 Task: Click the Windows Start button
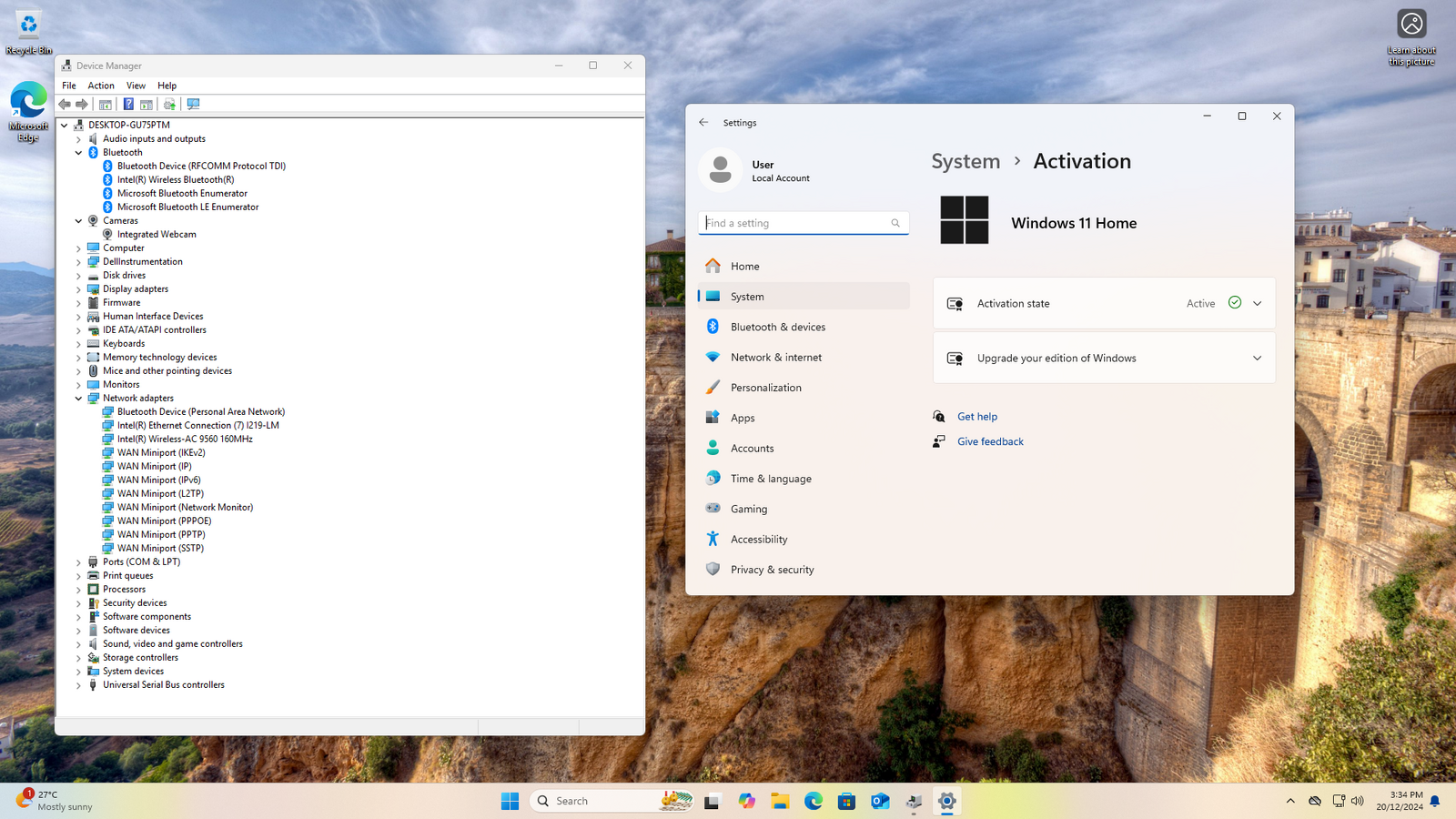[510, 801]
